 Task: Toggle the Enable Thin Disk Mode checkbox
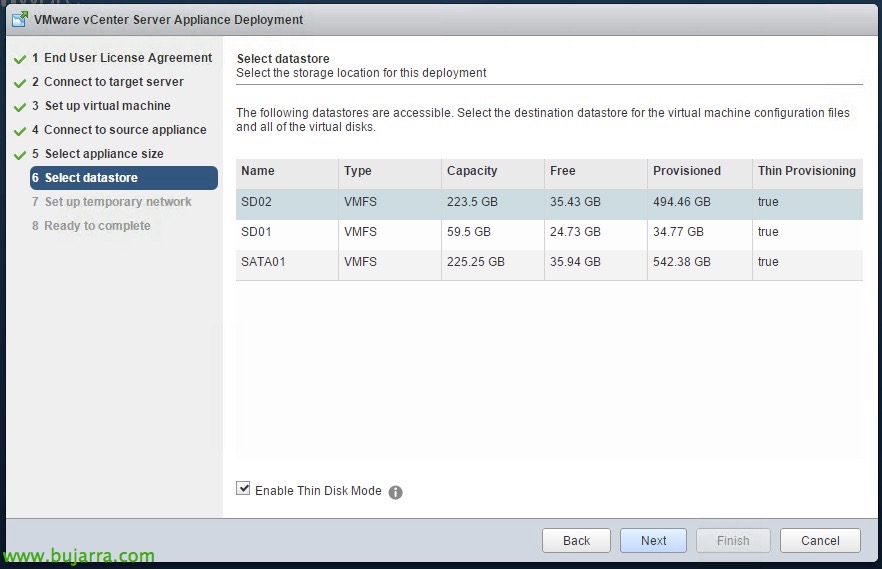[x=243, y=488]
